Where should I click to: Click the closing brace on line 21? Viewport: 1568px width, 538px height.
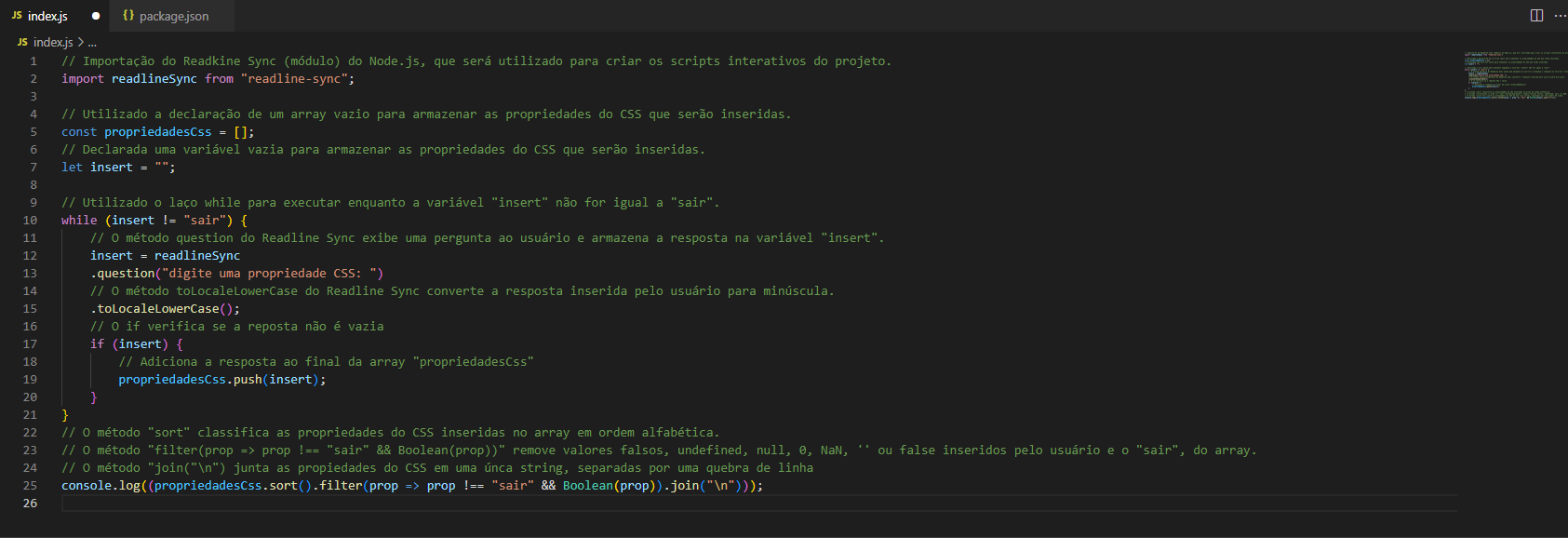65,415
